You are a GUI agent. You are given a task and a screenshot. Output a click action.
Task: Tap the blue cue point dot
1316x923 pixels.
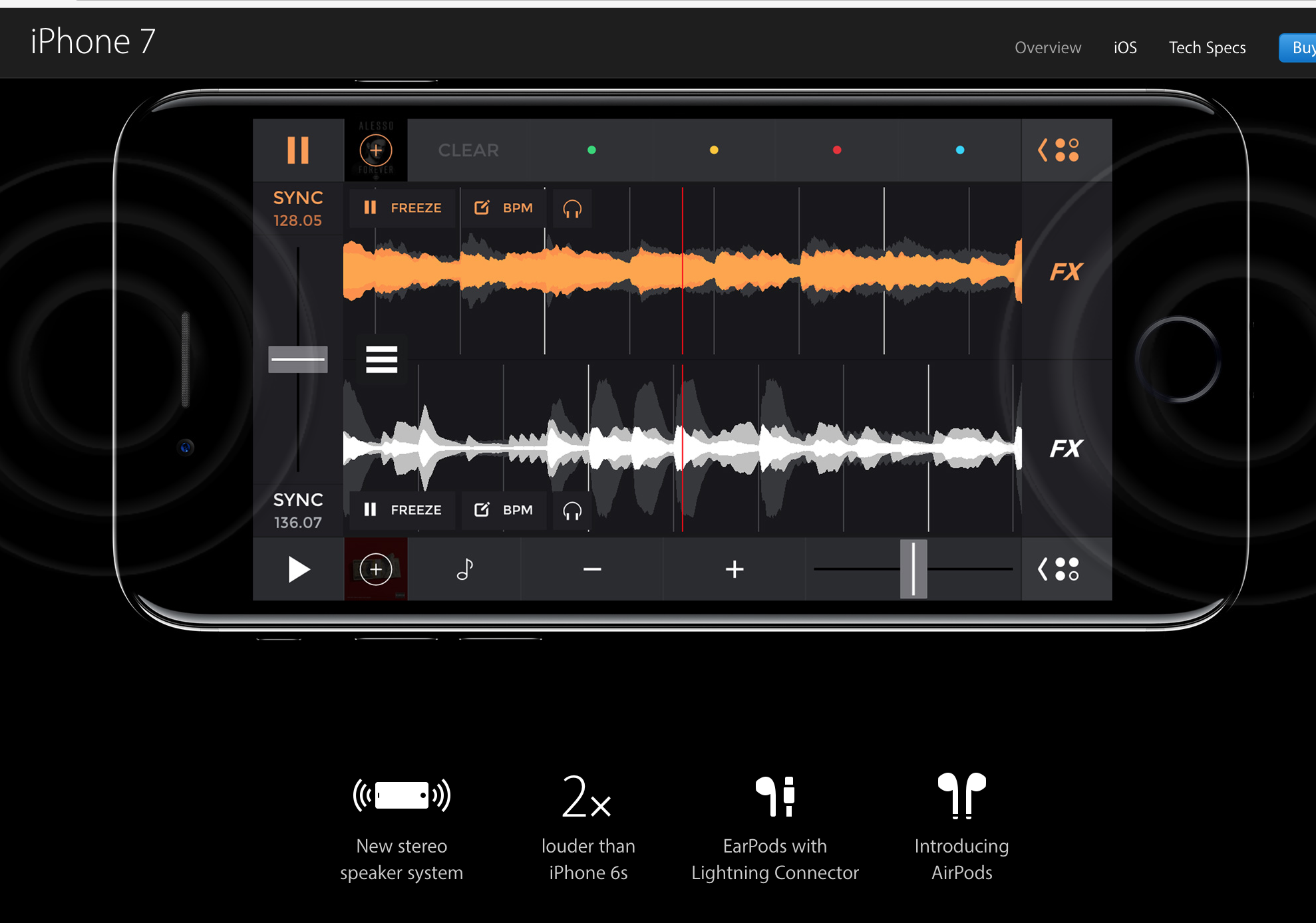tap(960, 150)
